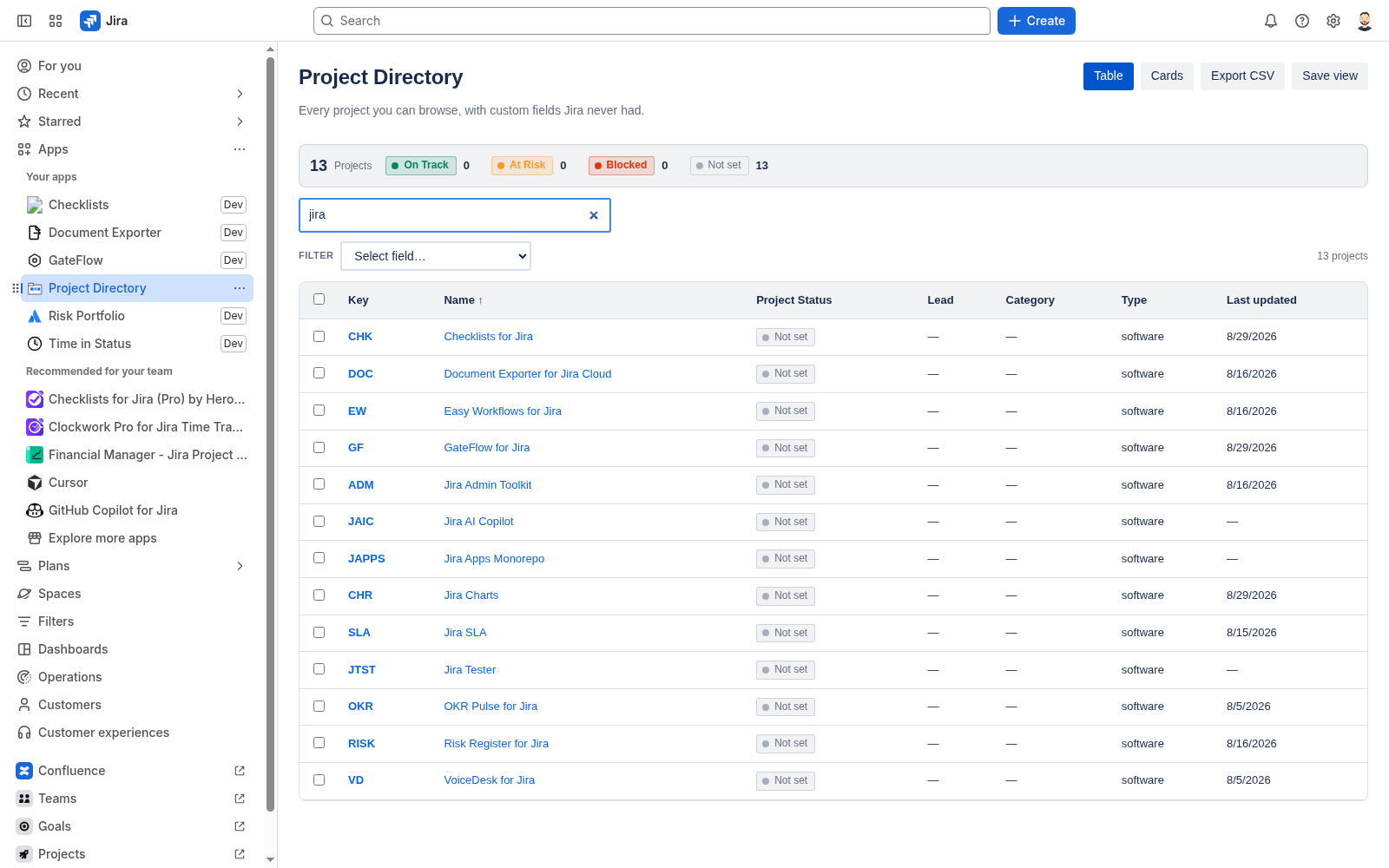The image size is (1389, 868).
Task: Open the Select field filter dropdown
Action: tap(436, 256)
